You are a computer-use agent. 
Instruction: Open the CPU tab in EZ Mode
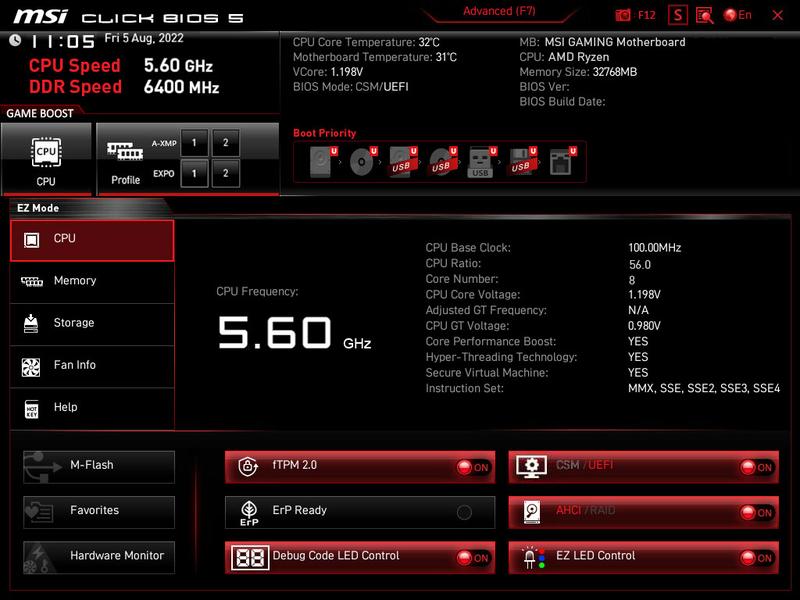pyautogui.click(x=92, y=240)
